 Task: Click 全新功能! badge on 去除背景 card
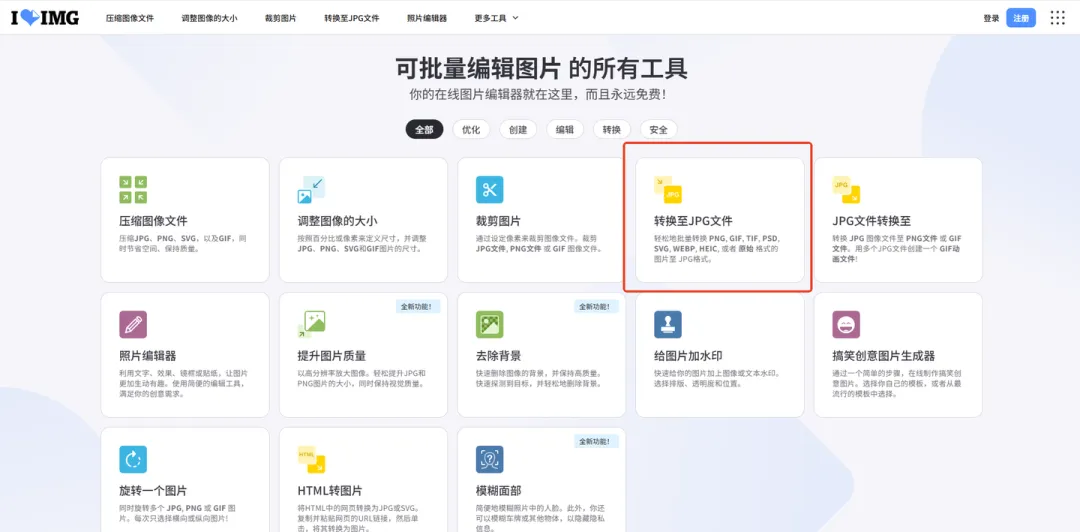click(596, 307)
